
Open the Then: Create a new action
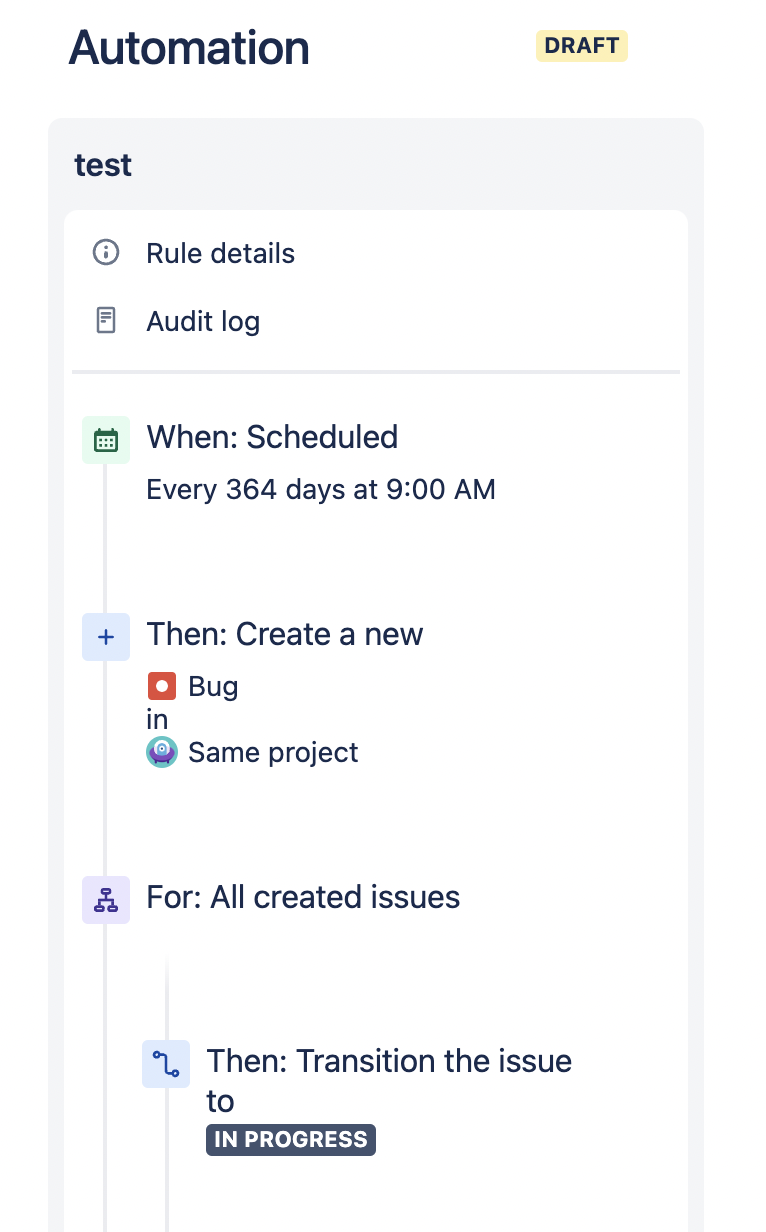point(285,634)
